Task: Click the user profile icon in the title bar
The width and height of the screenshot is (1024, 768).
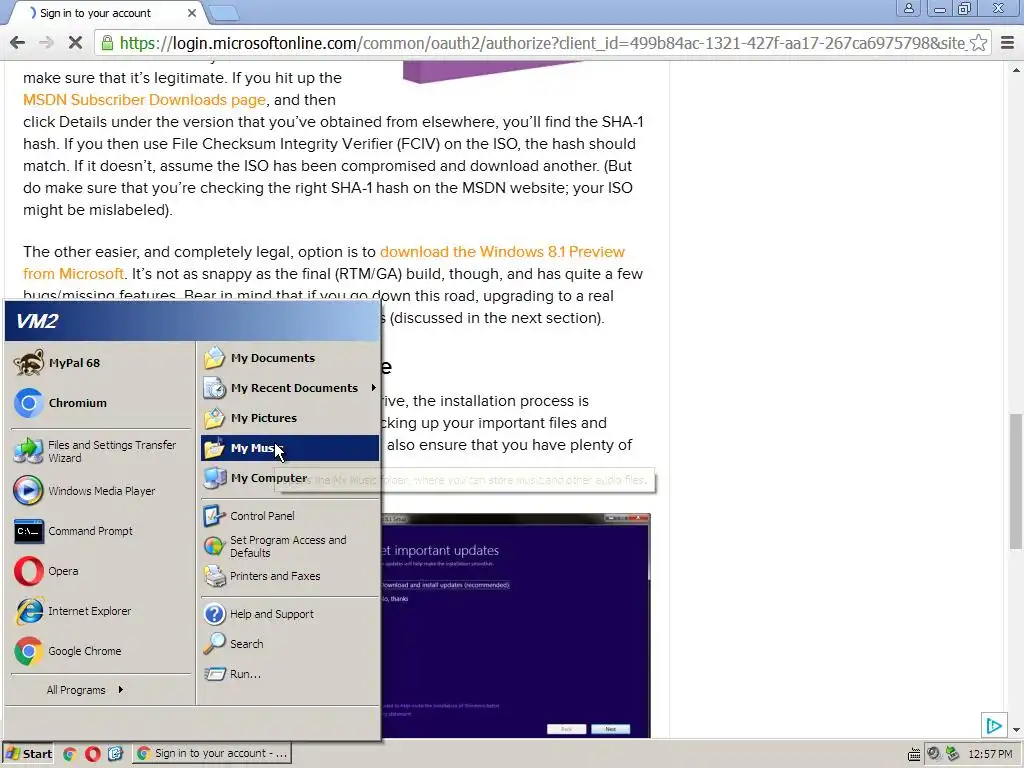Action: click(x=908, y=8)
